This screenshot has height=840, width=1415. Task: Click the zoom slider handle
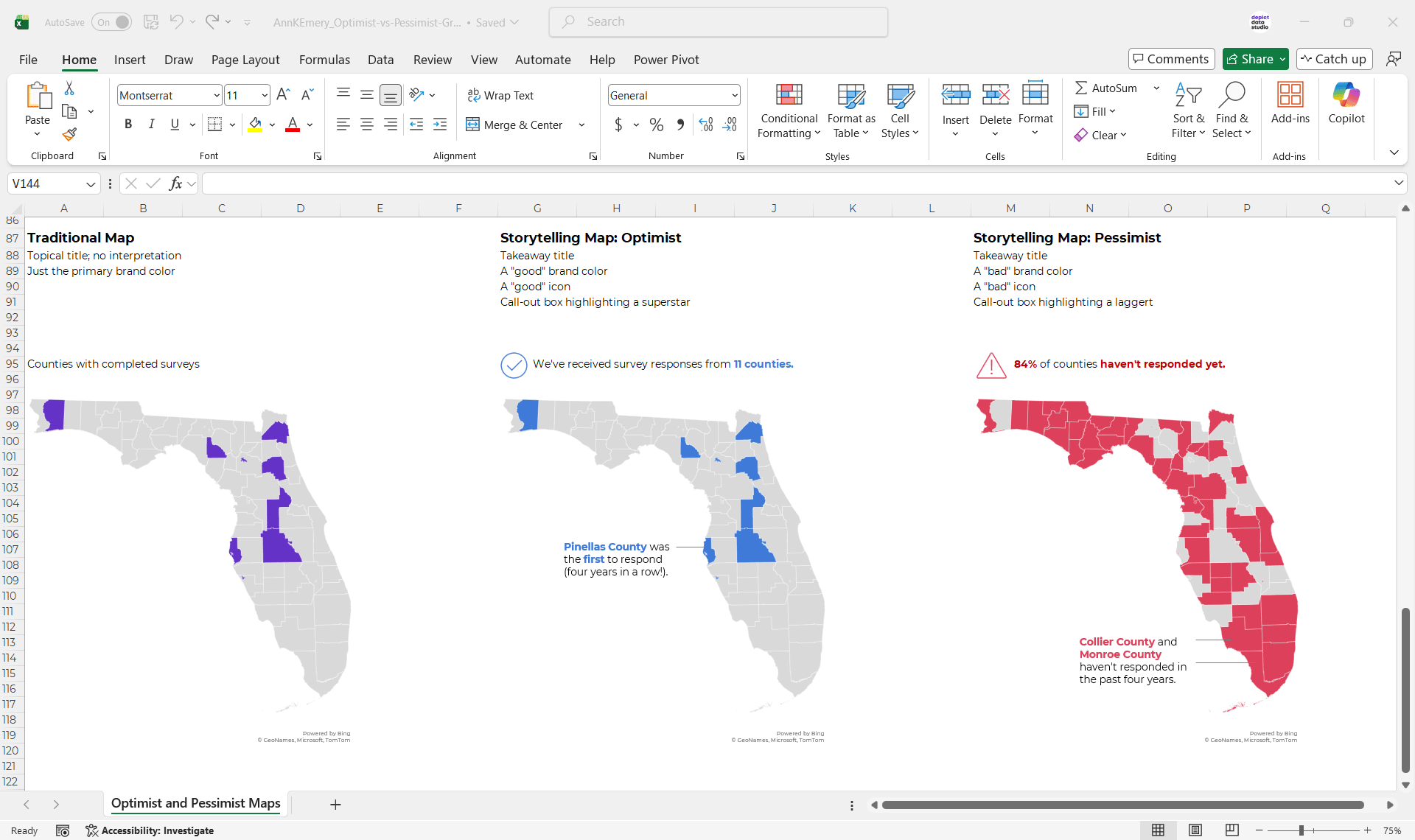click(1302, 830)
